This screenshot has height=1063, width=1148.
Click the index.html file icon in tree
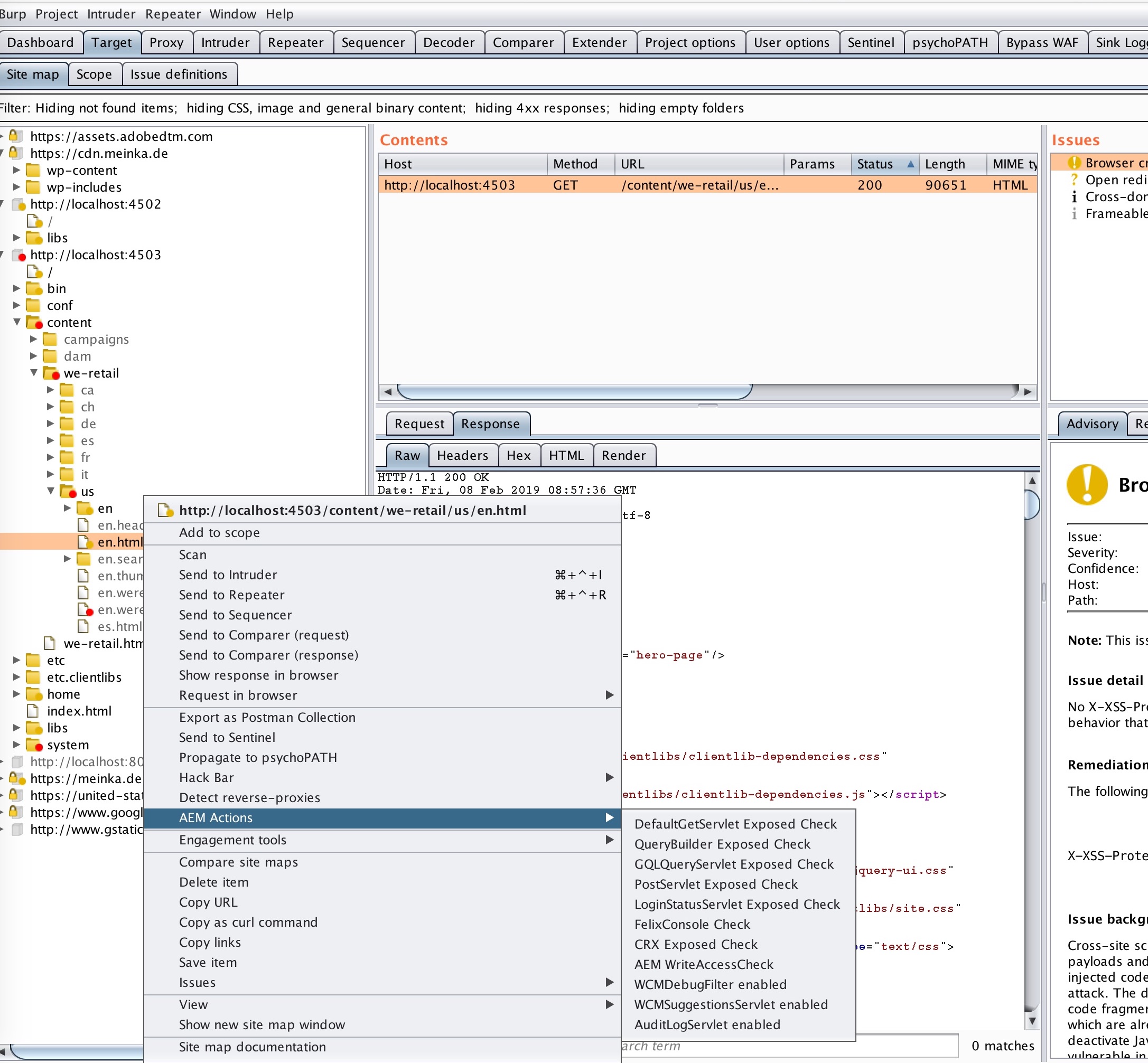(33, 711)
